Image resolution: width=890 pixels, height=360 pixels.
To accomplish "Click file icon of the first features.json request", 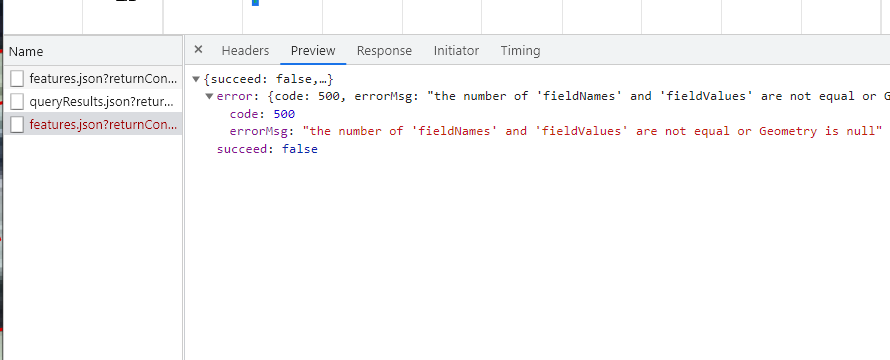I will click(x=17, y=79).
